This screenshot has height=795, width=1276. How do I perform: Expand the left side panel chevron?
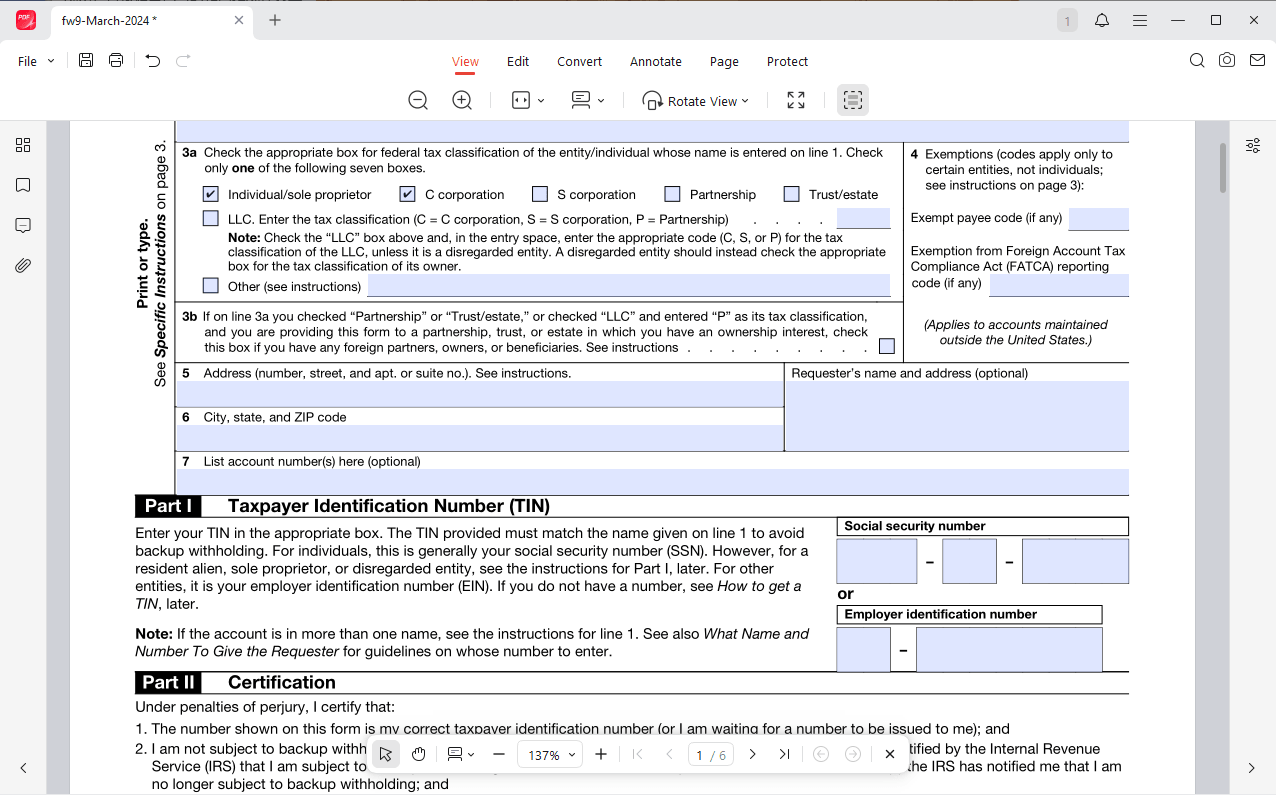(x=23, y=768)
